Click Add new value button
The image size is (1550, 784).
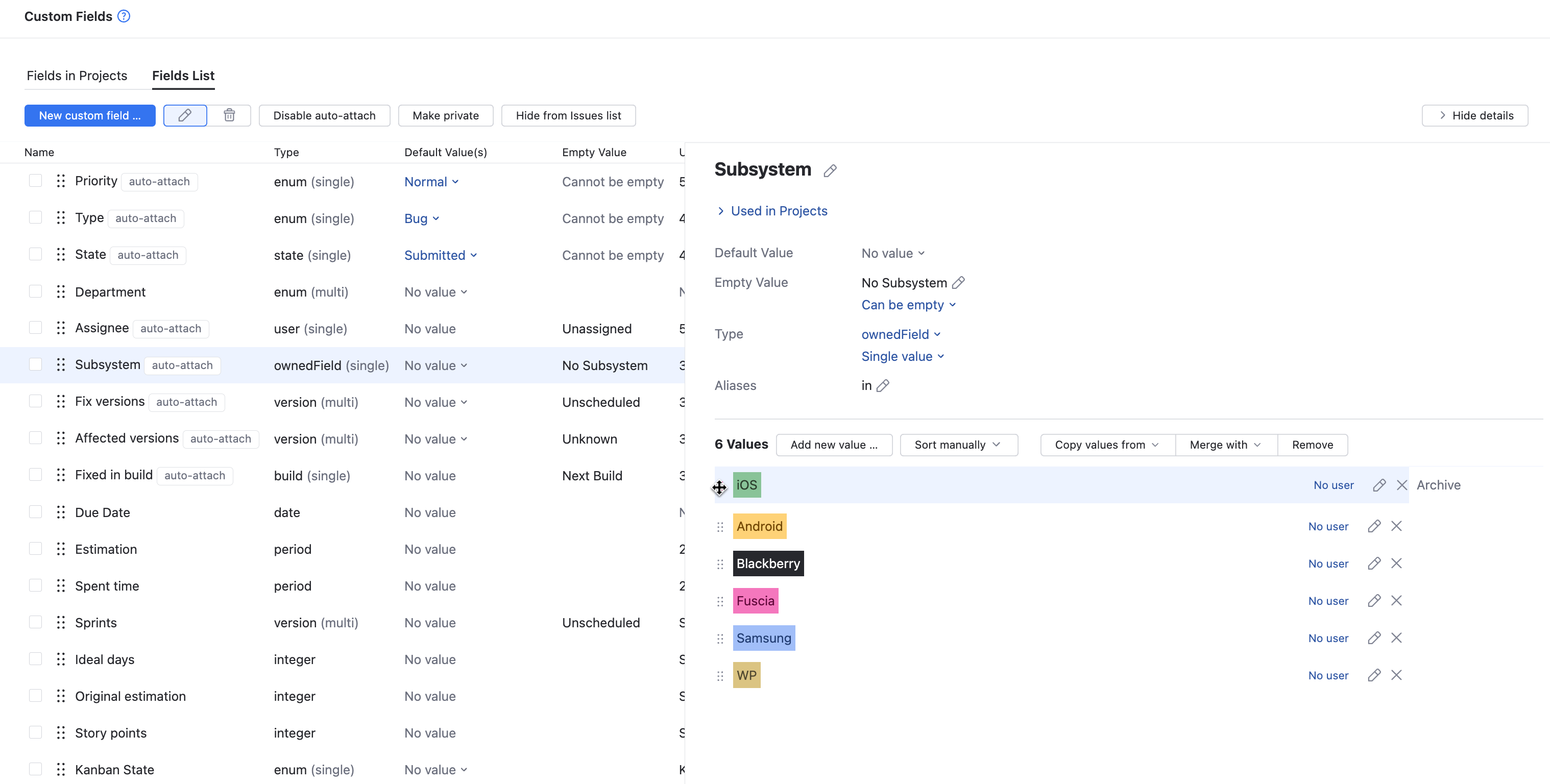click(833, 445)
